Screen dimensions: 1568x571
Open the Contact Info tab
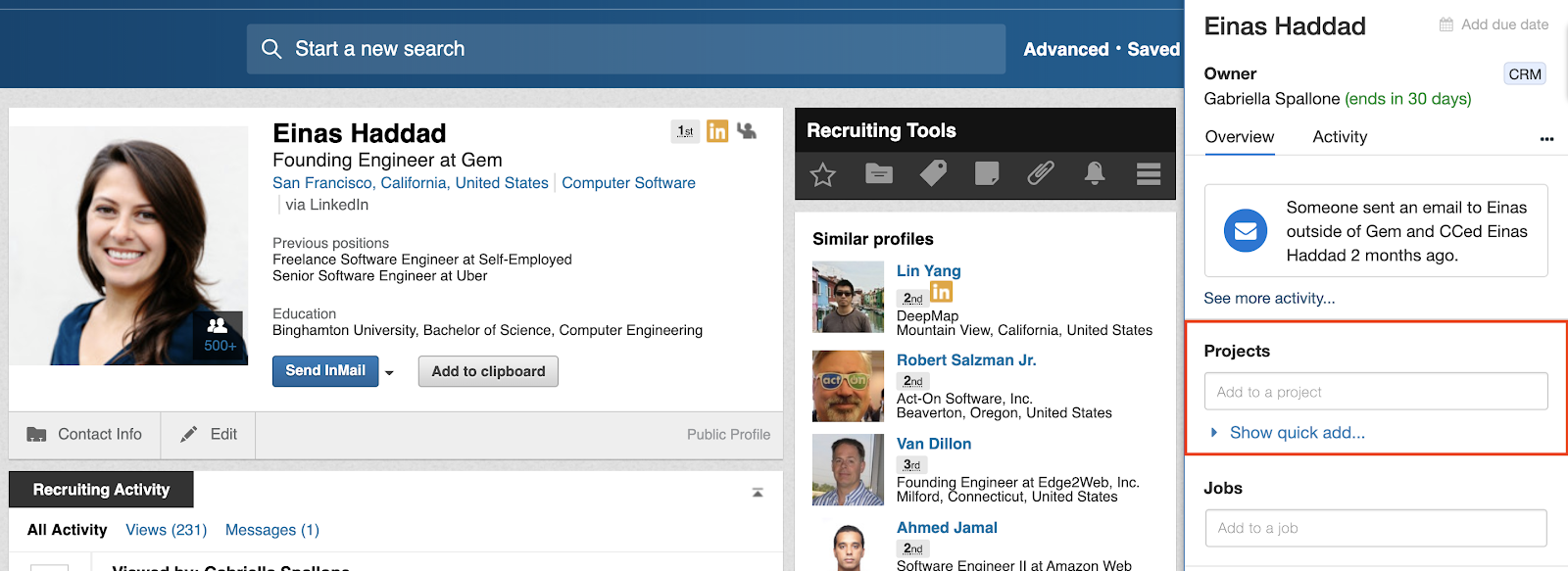click(x=85, y=435)
